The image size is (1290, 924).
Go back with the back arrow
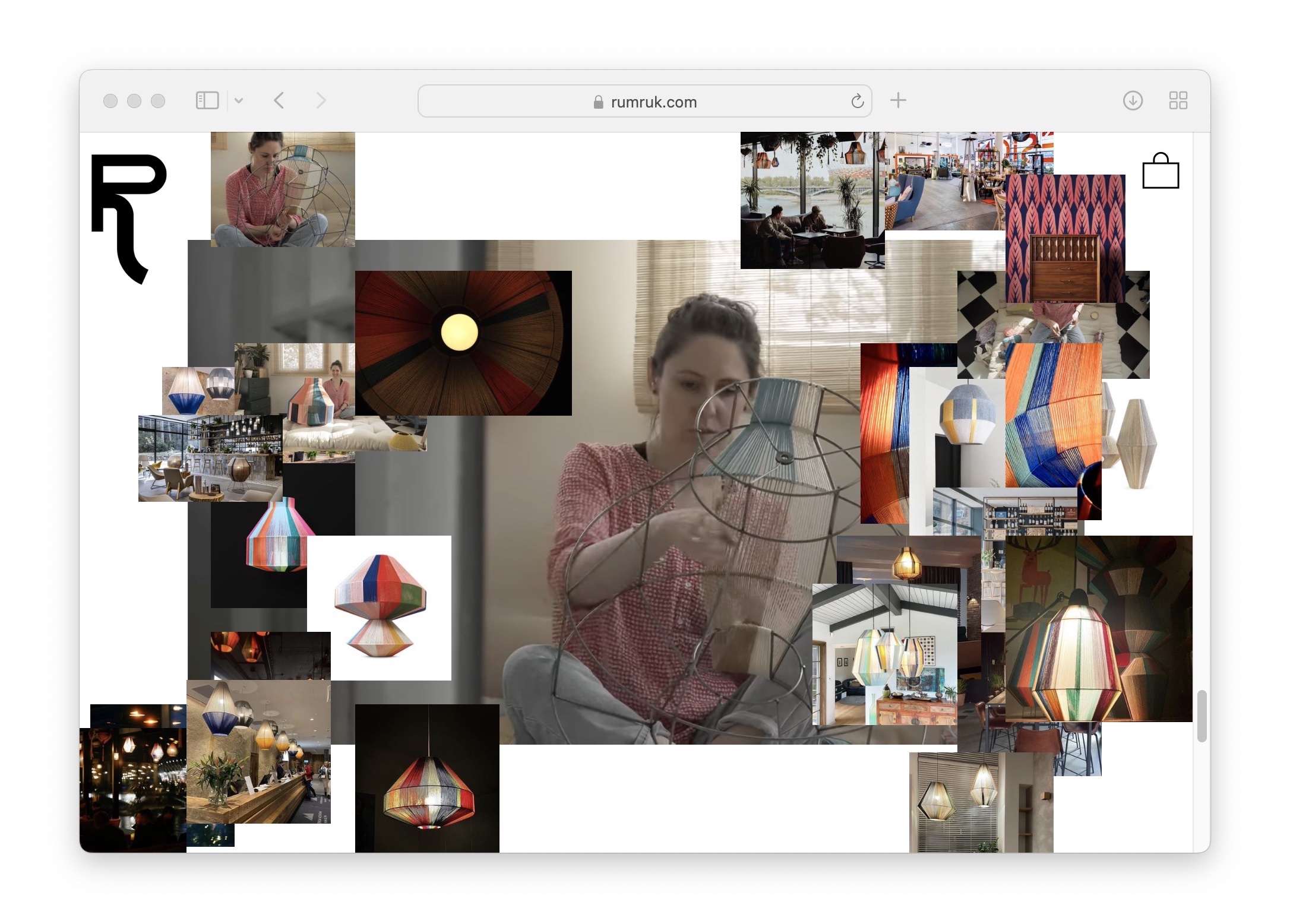click(279, 100)
